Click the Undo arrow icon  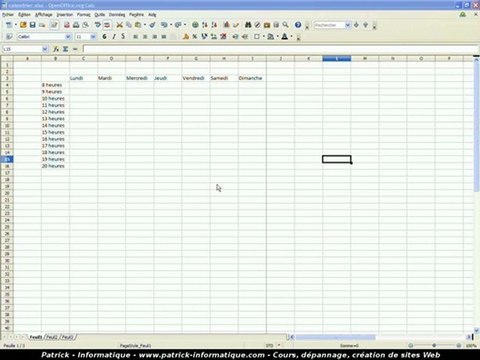(164, 25)
